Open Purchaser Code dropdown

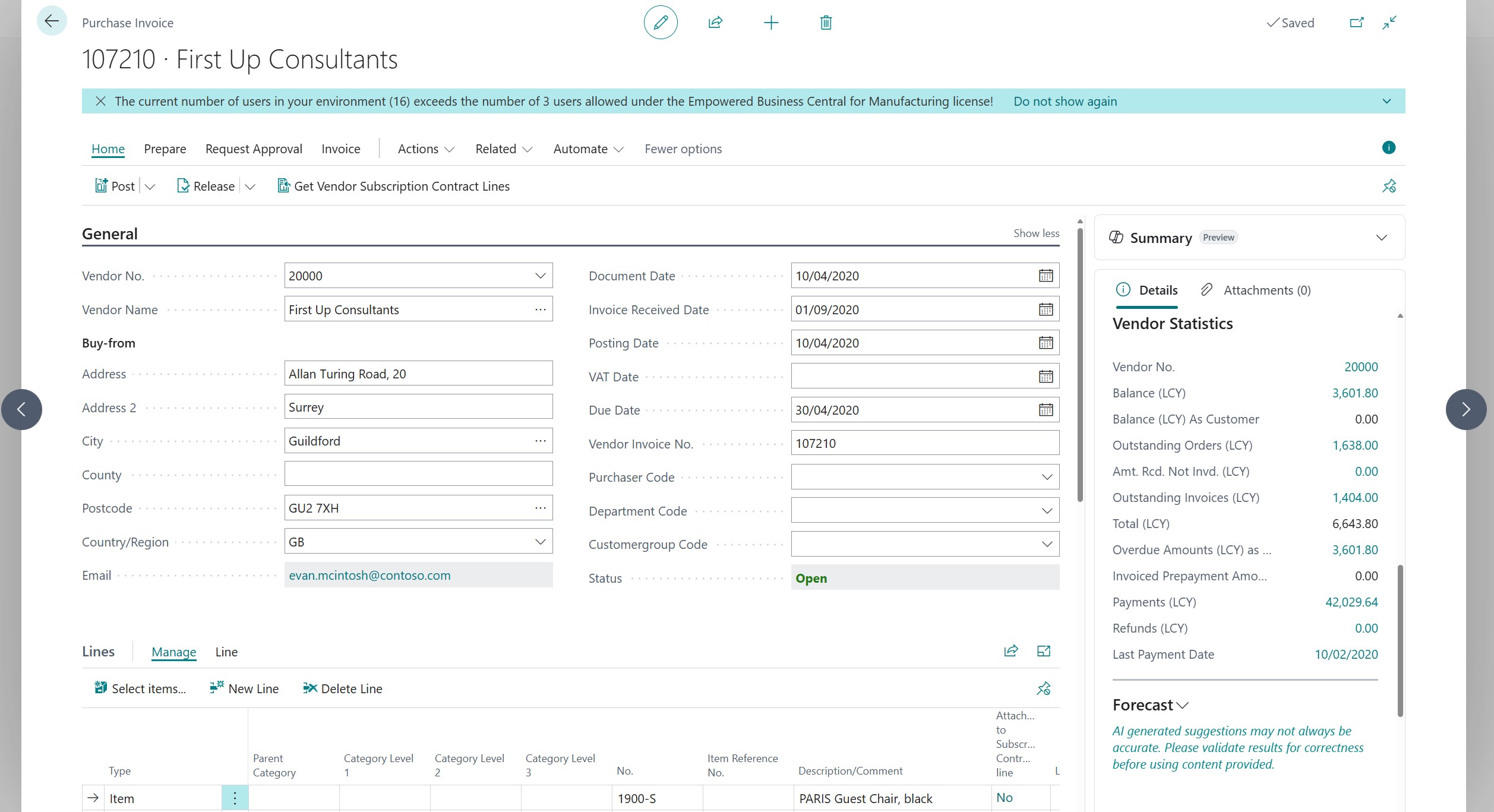(1047, 477)
